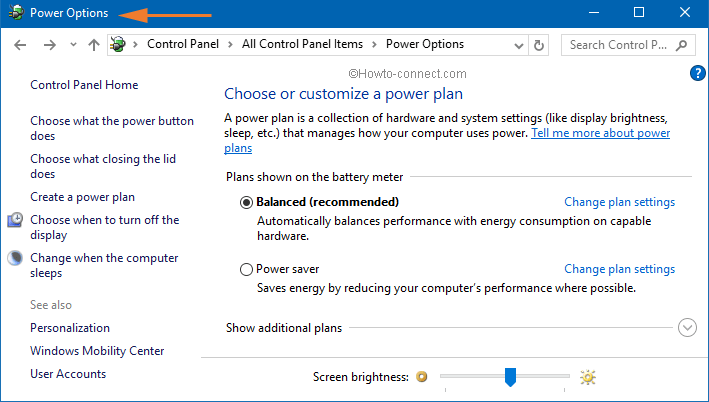Click the Power Options title bar icon
709x402 pixels.
(x=16, y=13)
